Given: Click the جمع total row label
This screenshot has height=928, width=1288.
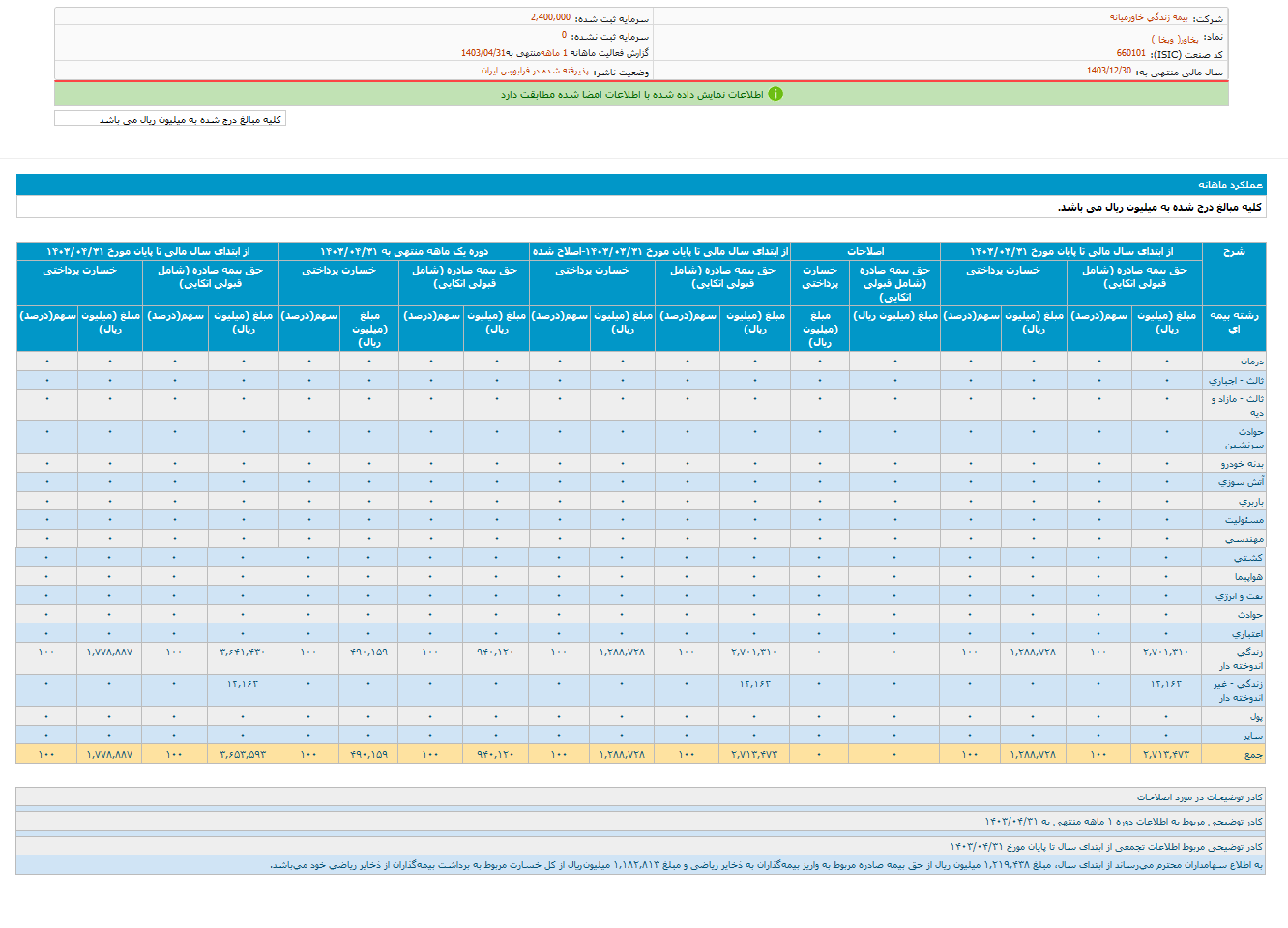Looking at the screenshot, I should click(x=1253, y=755).
